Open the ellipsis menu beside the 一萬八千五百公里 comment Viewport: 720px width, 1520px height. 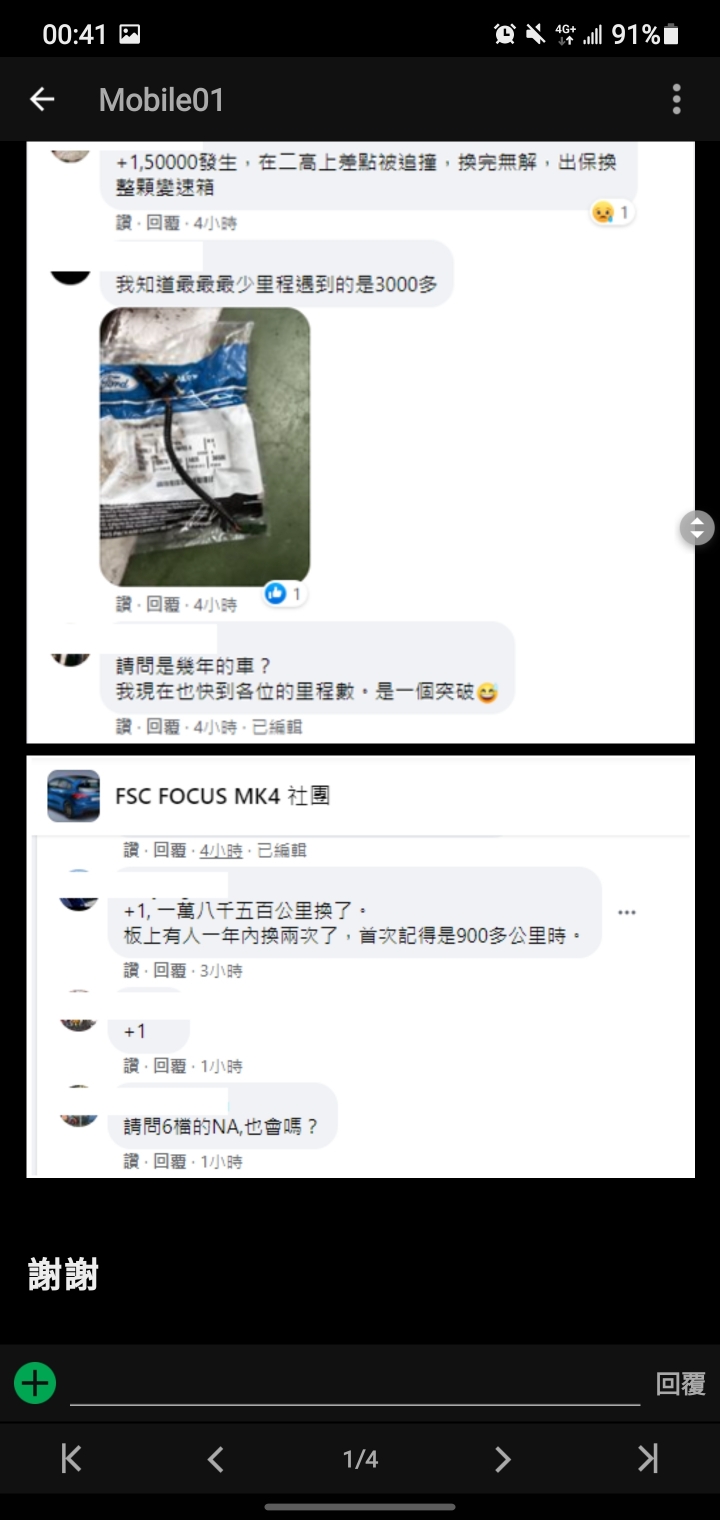tap(627, 912)
